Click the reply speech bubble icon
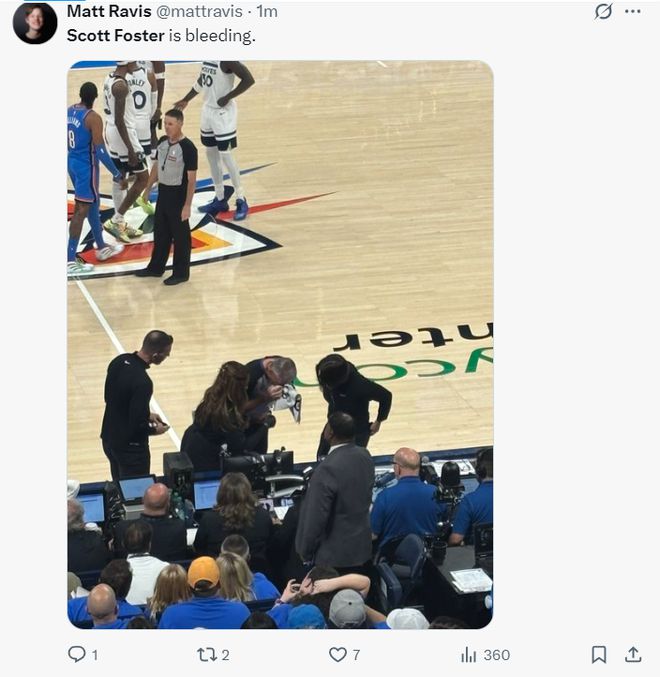The image size is (660, 677). (76, 654)
